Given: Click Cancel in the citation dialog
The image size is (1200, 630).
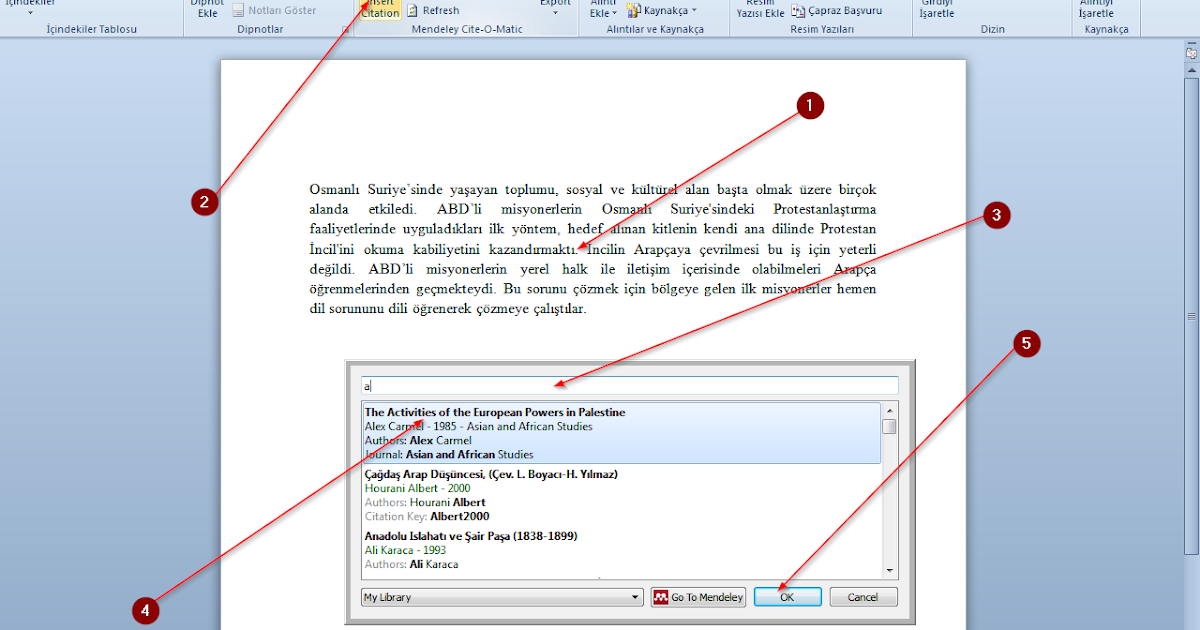Looking at the screenshot, I should coord(863,597).
